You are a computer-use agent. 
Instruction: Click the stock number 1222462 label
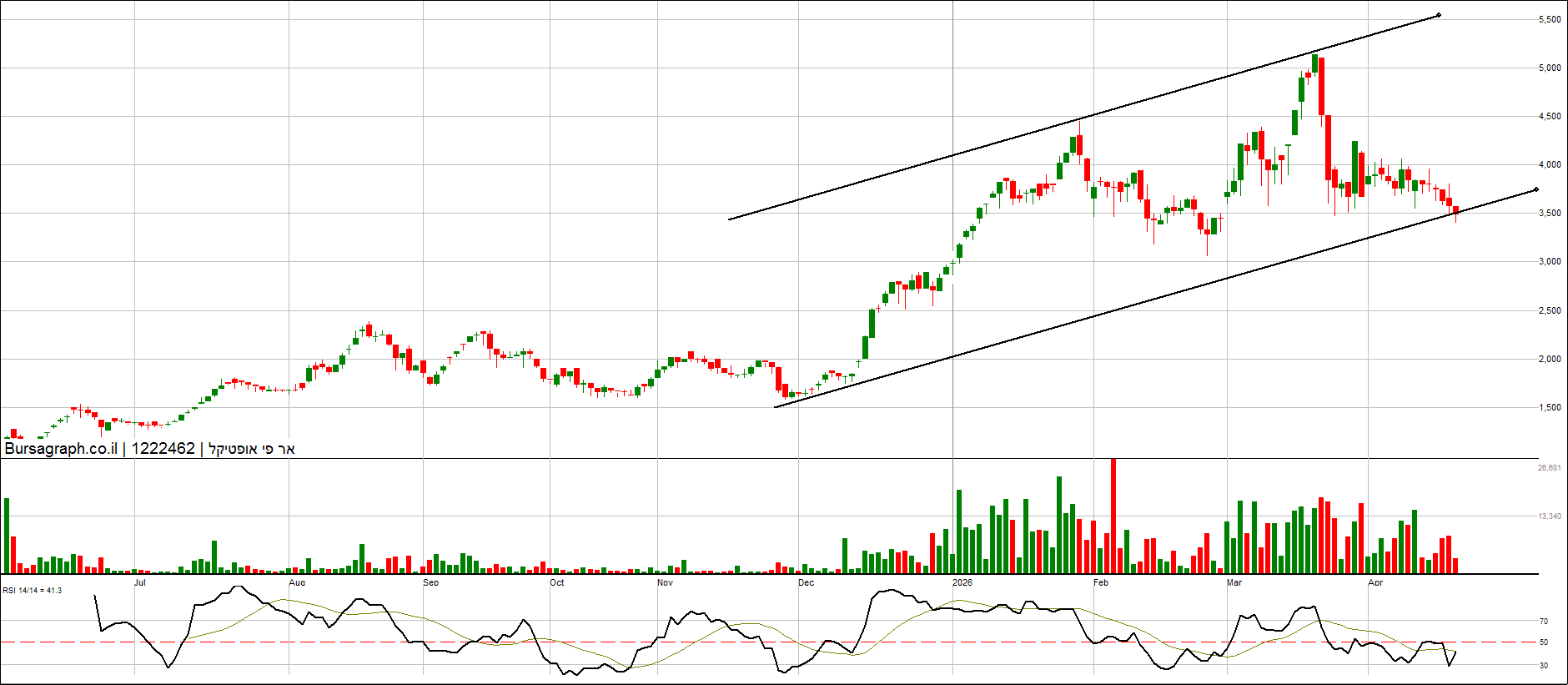click(163, 449)
